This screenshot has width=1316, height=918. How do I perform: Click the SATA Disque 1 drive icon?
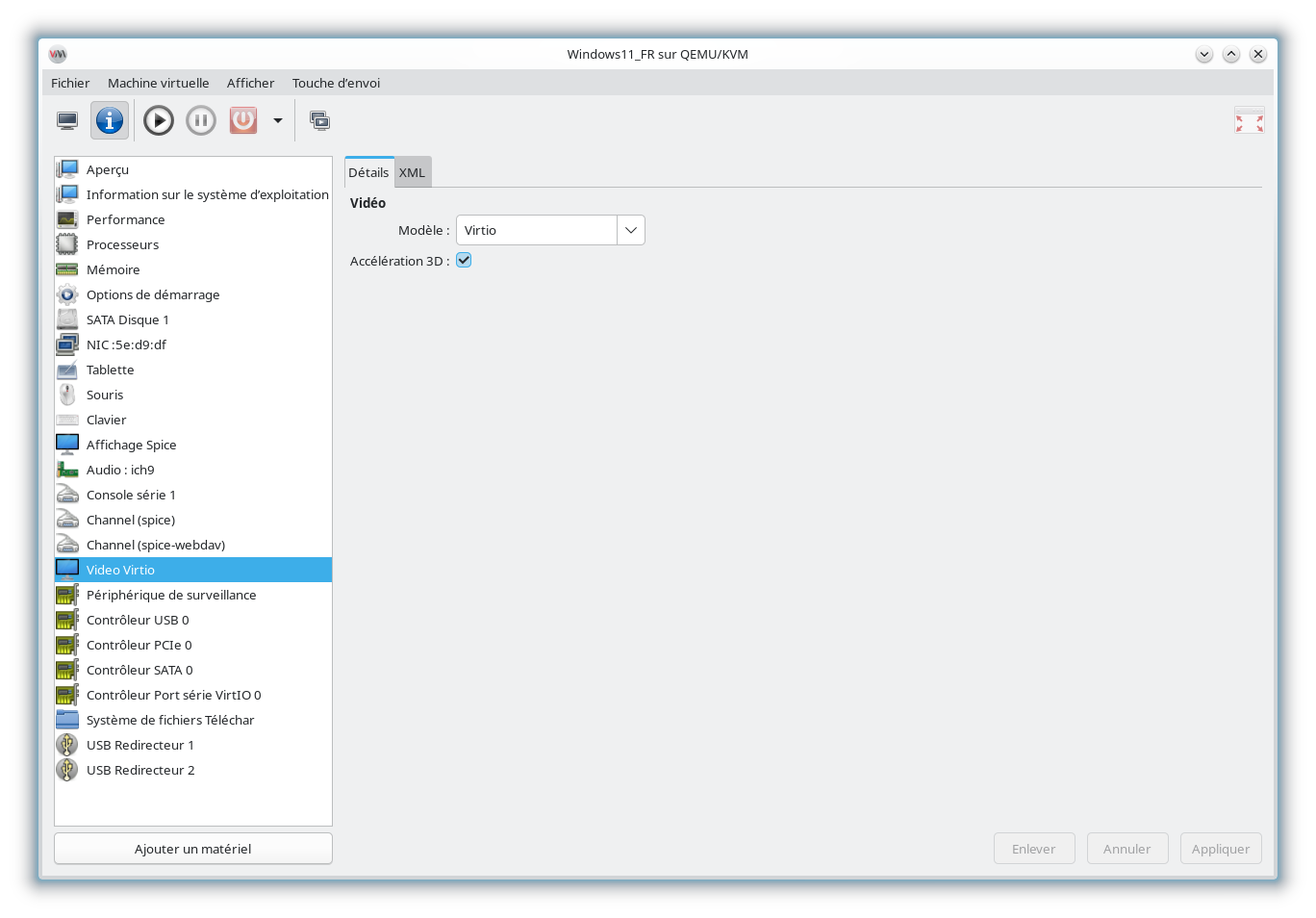[x=67, y=319]
